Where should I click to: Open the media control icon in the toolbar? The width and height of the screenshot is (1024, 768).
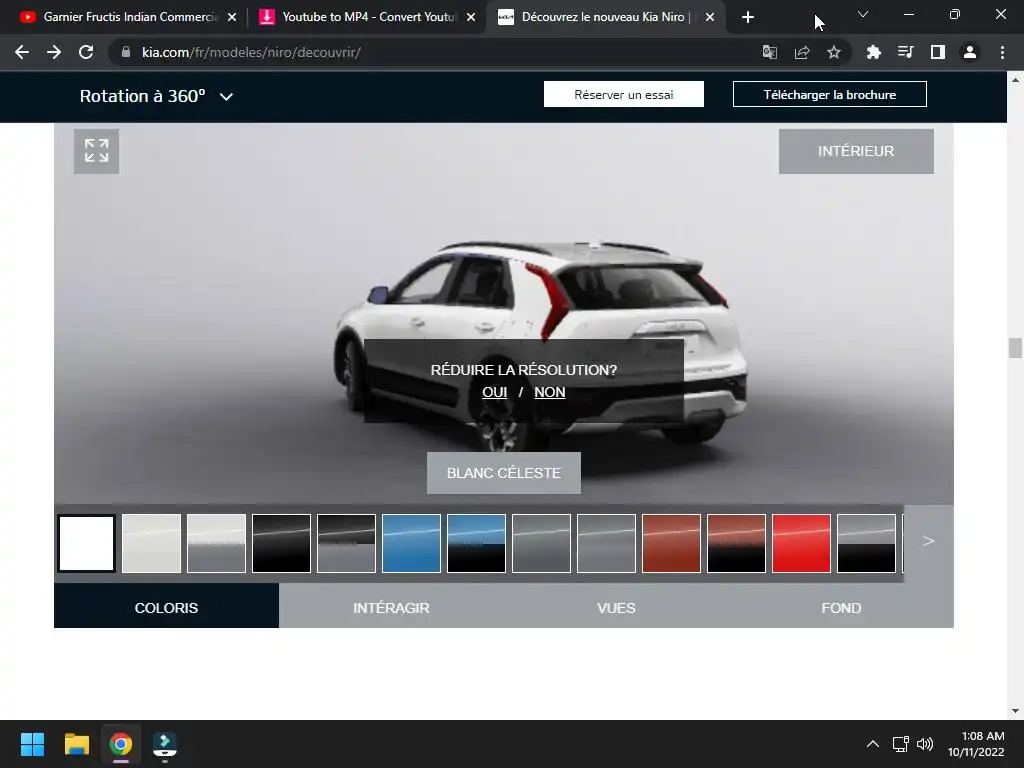(x=905, y=52)
